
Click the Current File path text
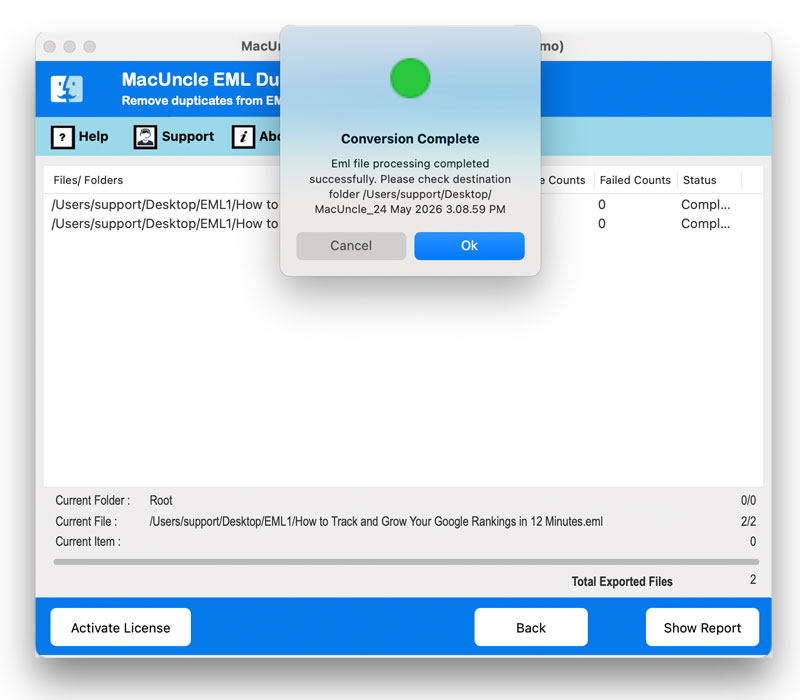tap(376, 521)
